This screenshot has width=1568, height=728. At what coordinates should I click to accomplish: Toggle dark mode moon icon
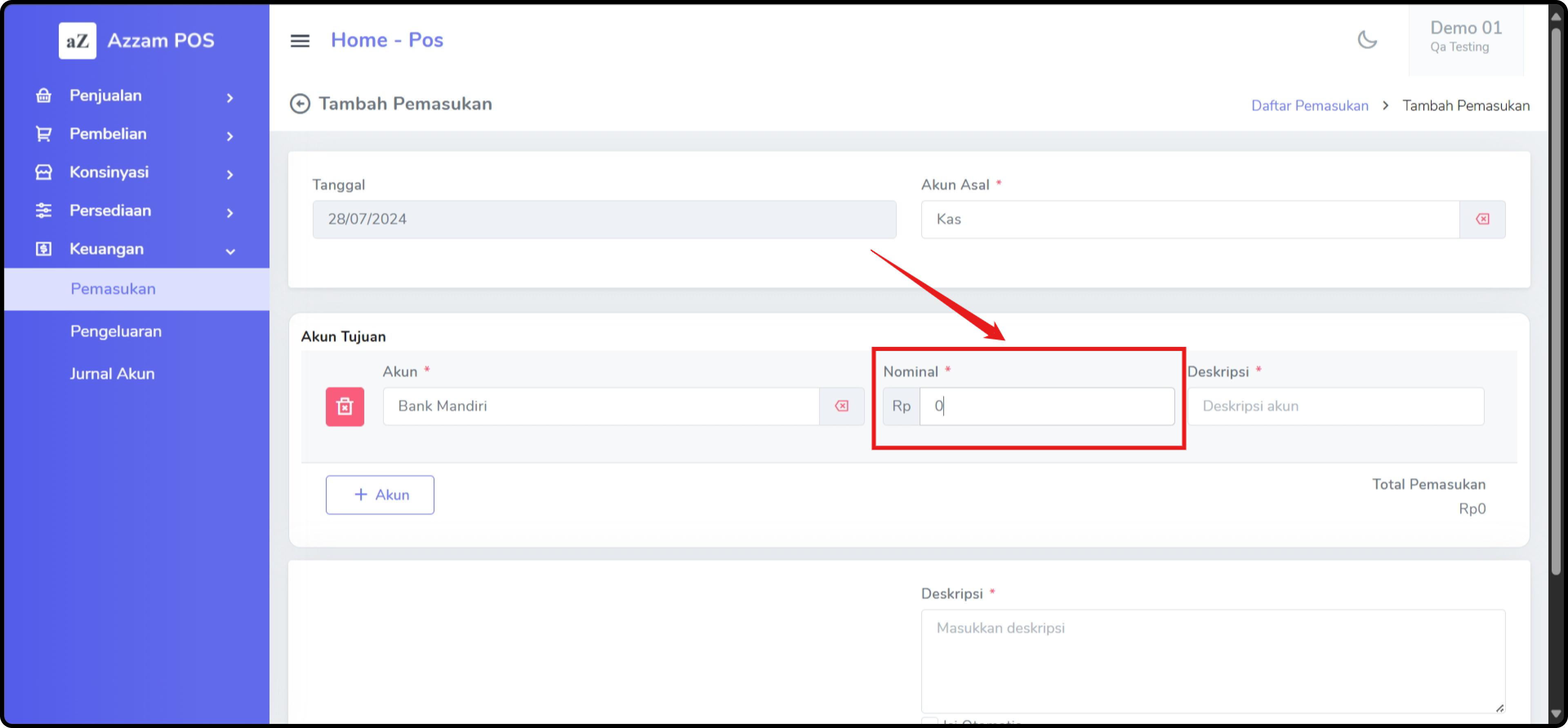(1367, 40)
